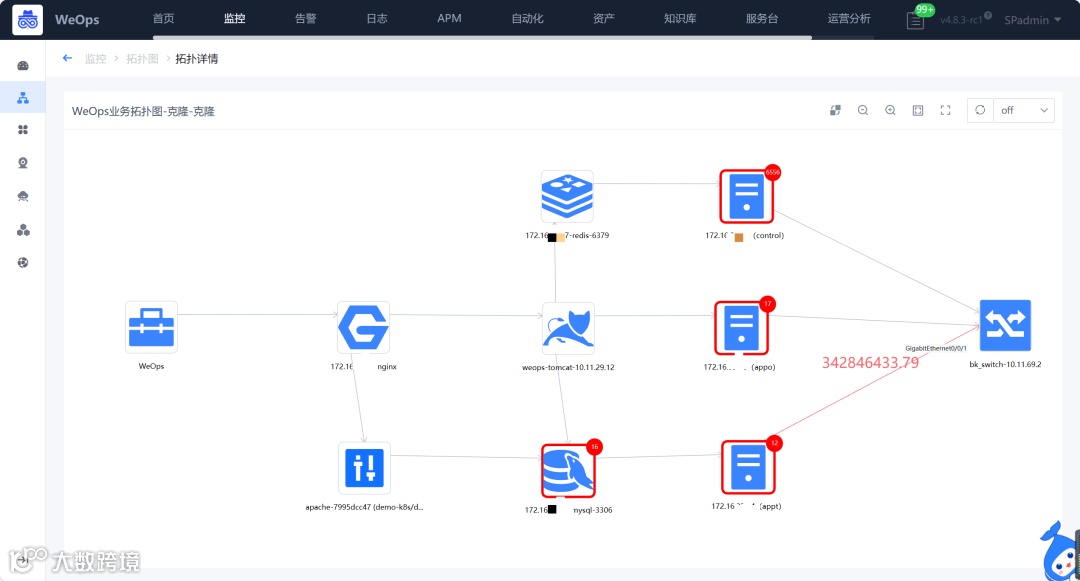
Task: Zoom in the topology canvas
Action: 890,110
